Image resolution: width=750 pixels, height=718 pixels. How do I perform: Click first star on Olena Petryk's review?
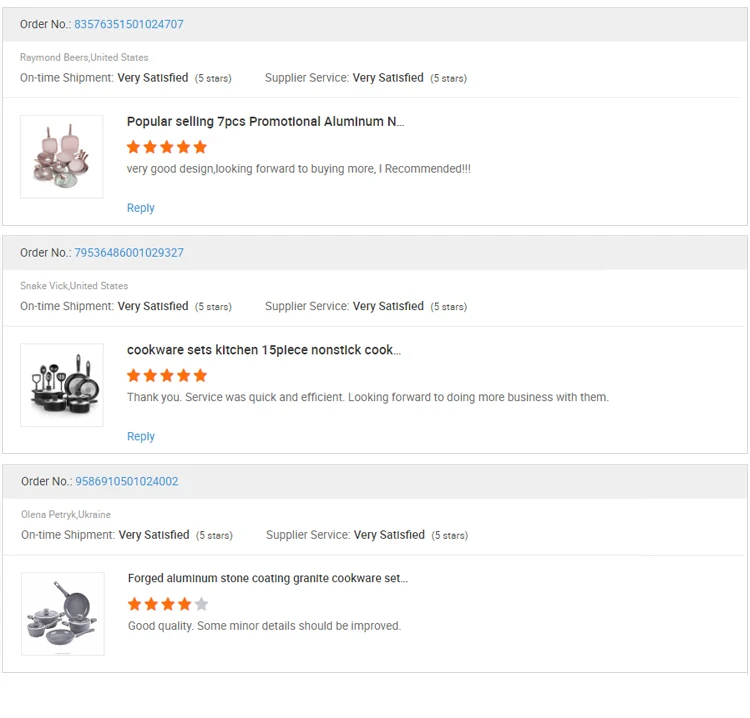(x=135, y=604)
